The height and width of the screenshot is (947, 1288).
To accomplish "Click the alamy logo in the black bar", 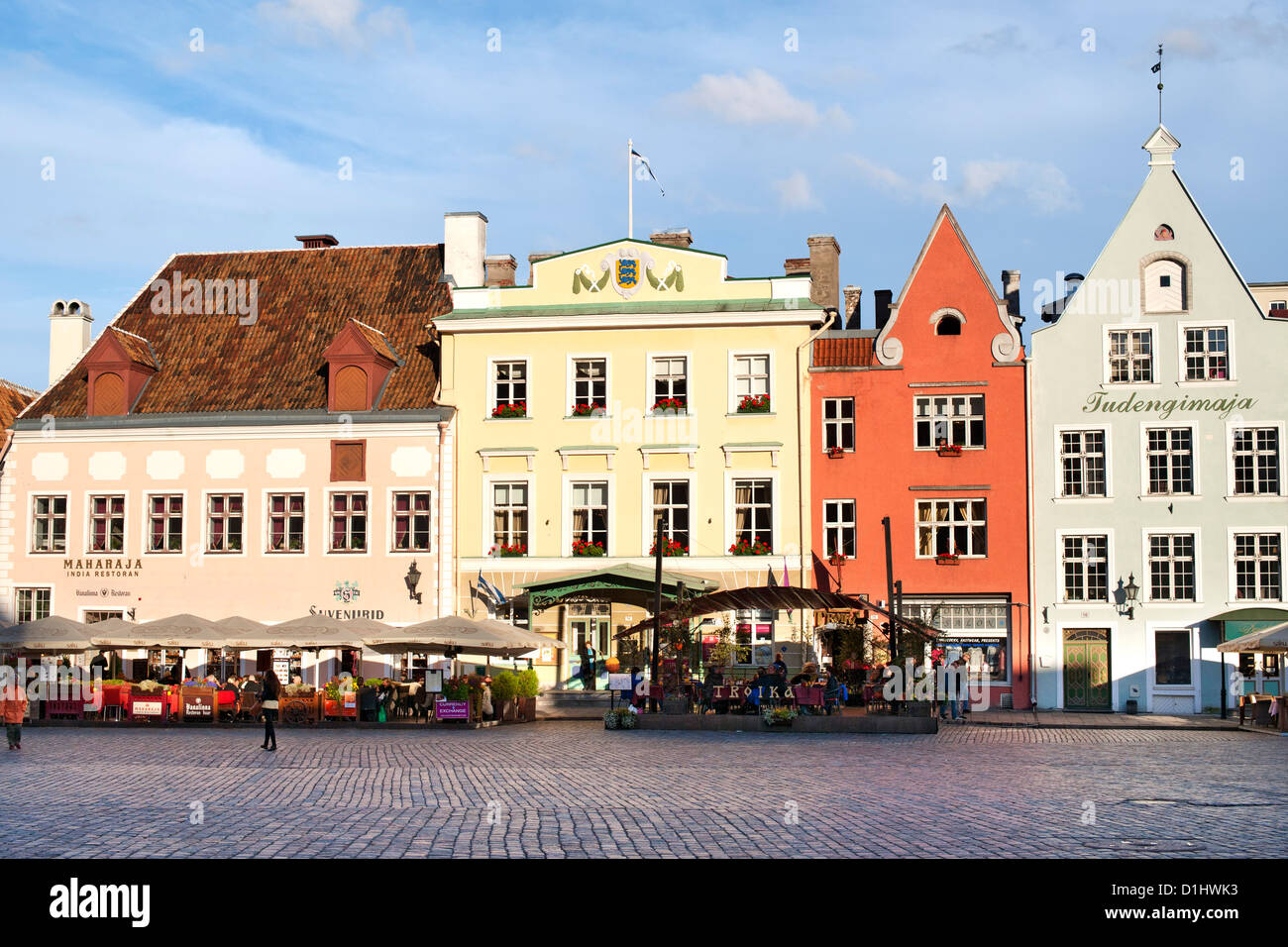I will tap(100, 902).
